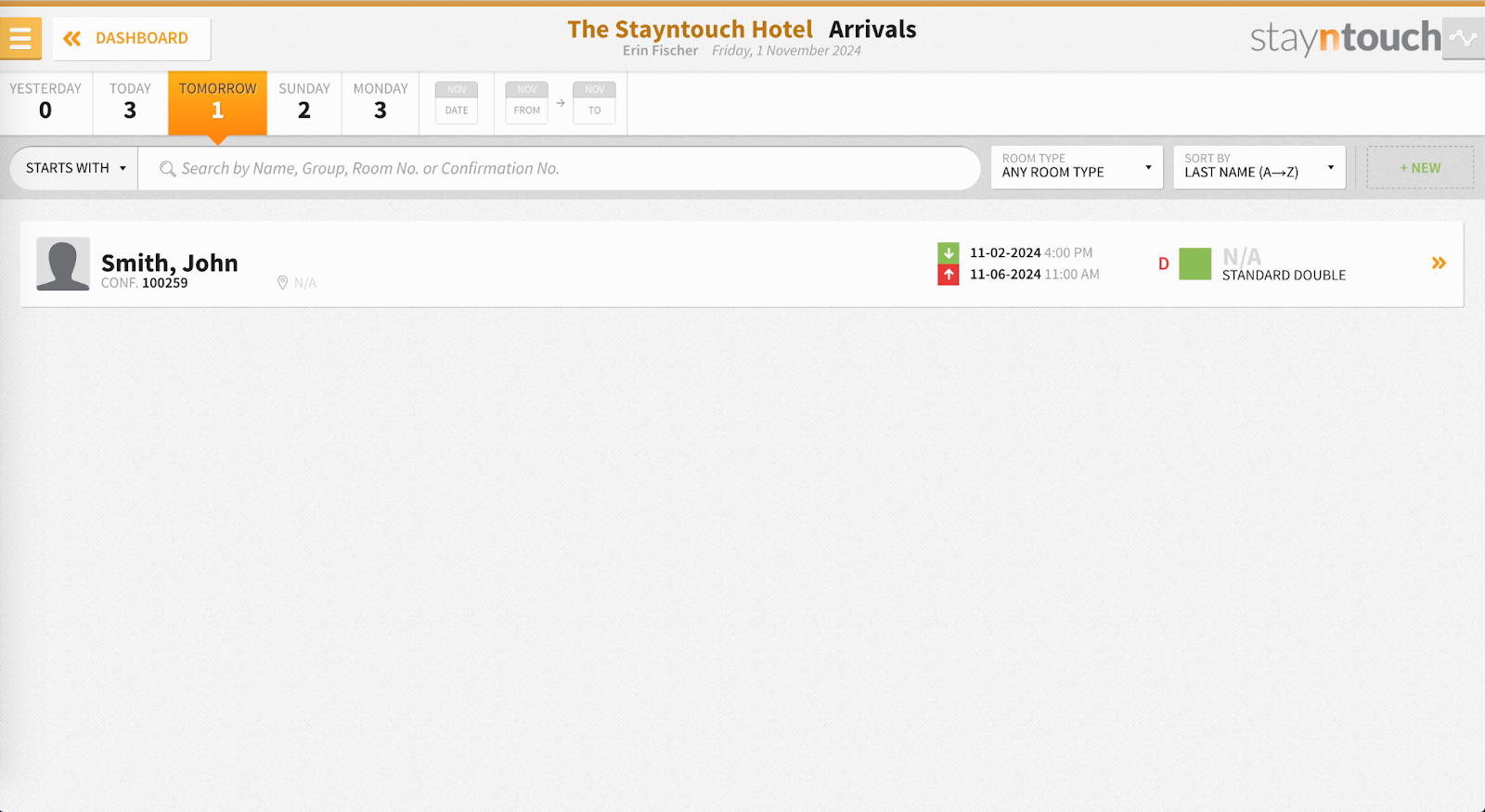The width and height of the screenshot is (1485, 812).
Task: Open the Room Type filter dropdown
Action: 1077,167
